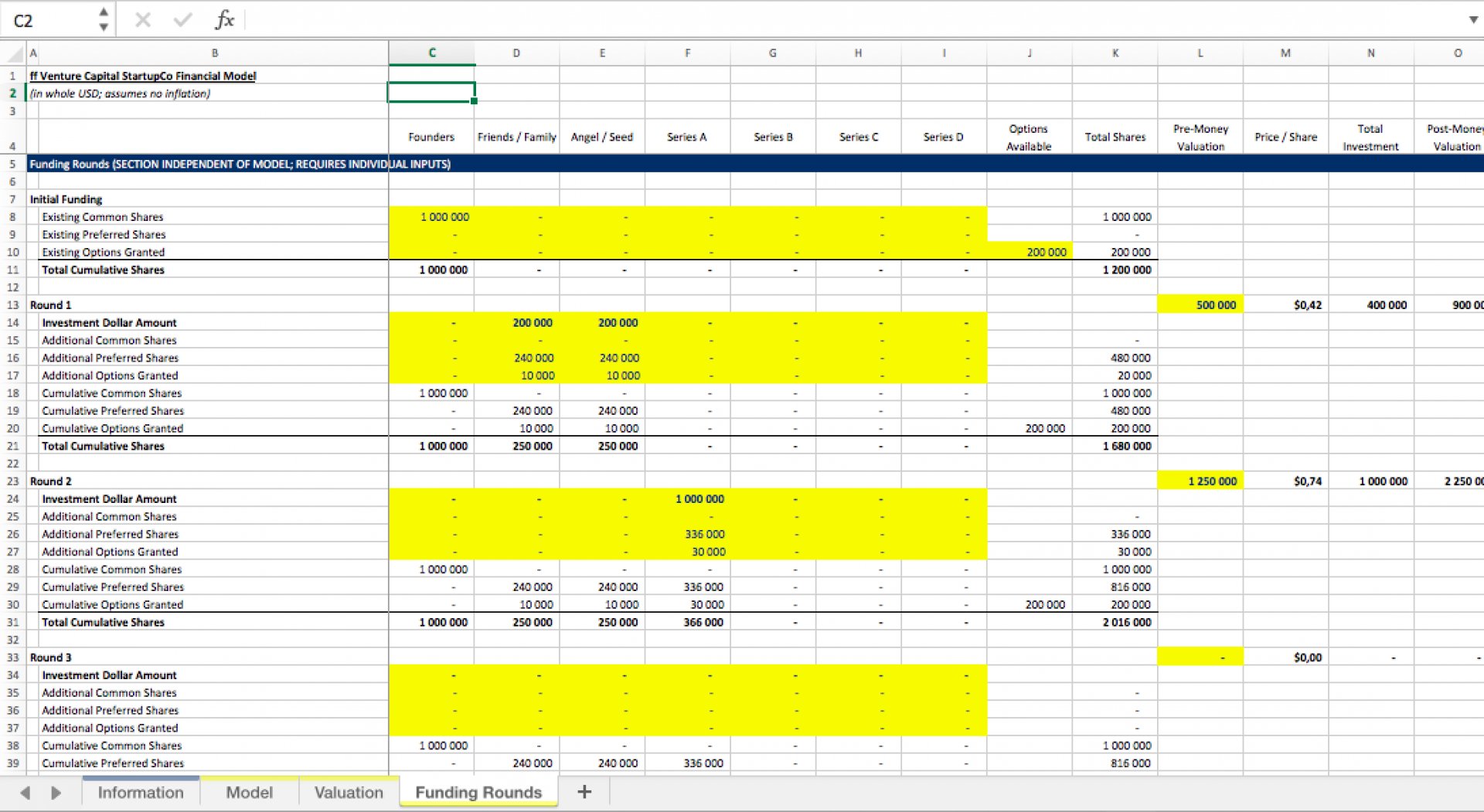The height and width of the screenshot is (812, 1484).
Task: Select the 1 200 000 total cumulative shares cell
Action: coord(1115,270)
